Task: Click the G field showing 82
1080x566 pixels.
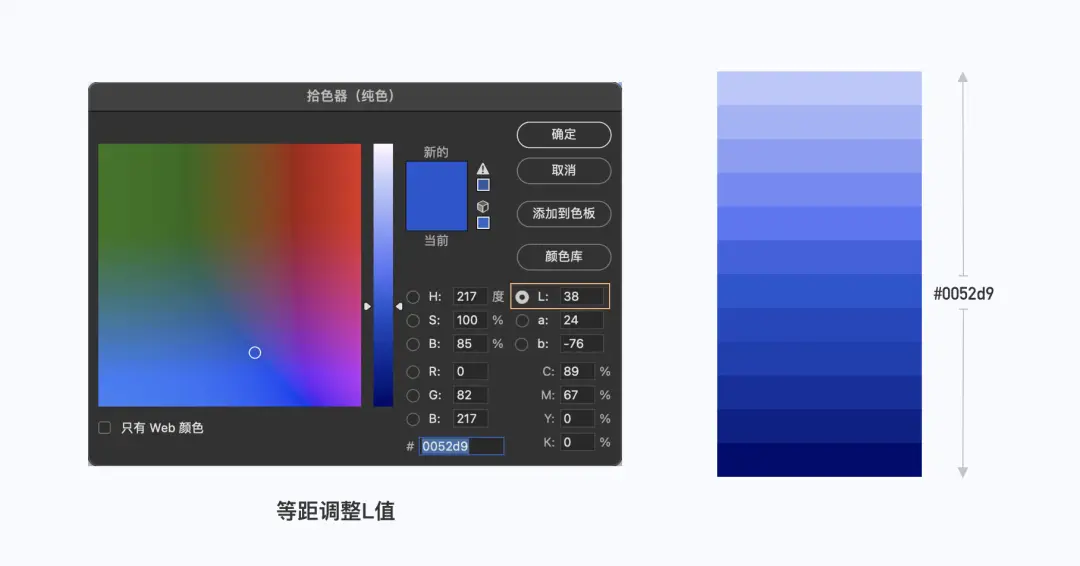Action: pyautogui.click(x=470, y=395)
